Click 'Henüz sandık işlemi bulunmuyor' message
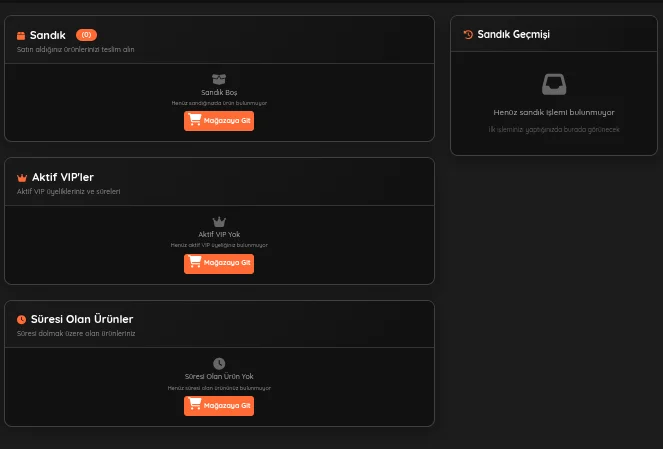The image size is (663, 449). click(x=554, y=112)
